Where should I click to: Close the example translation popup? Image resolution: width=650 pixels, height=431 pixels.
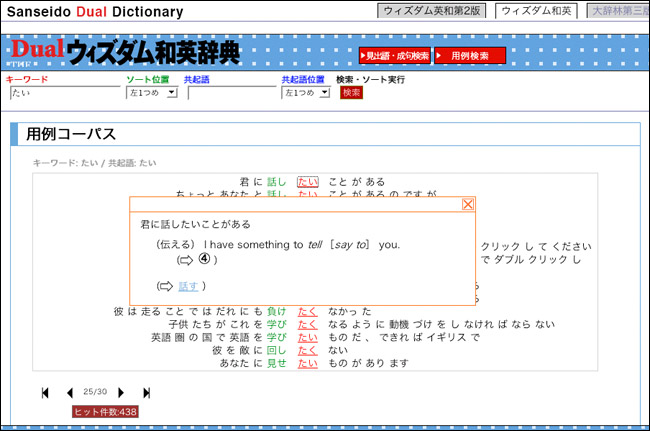pos(468,204)
